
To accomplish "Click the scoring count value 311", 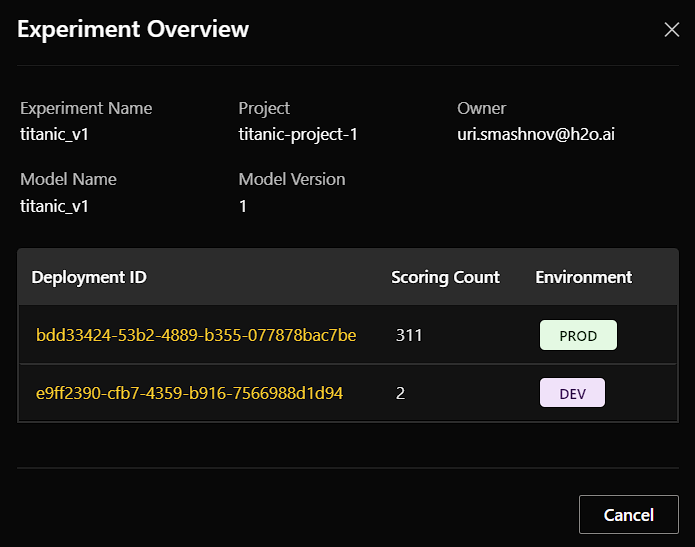I will (409, 335).
